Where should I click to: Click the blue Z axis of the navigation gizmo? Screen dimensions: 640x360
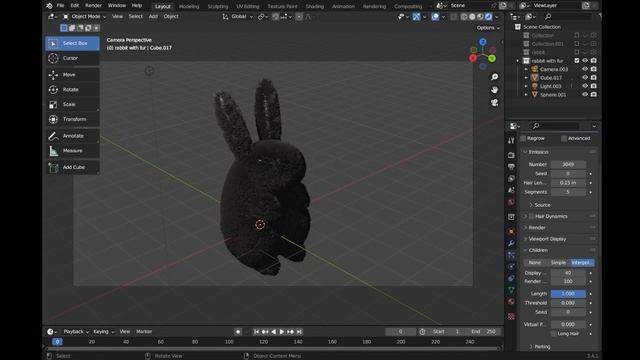[483, 42]
